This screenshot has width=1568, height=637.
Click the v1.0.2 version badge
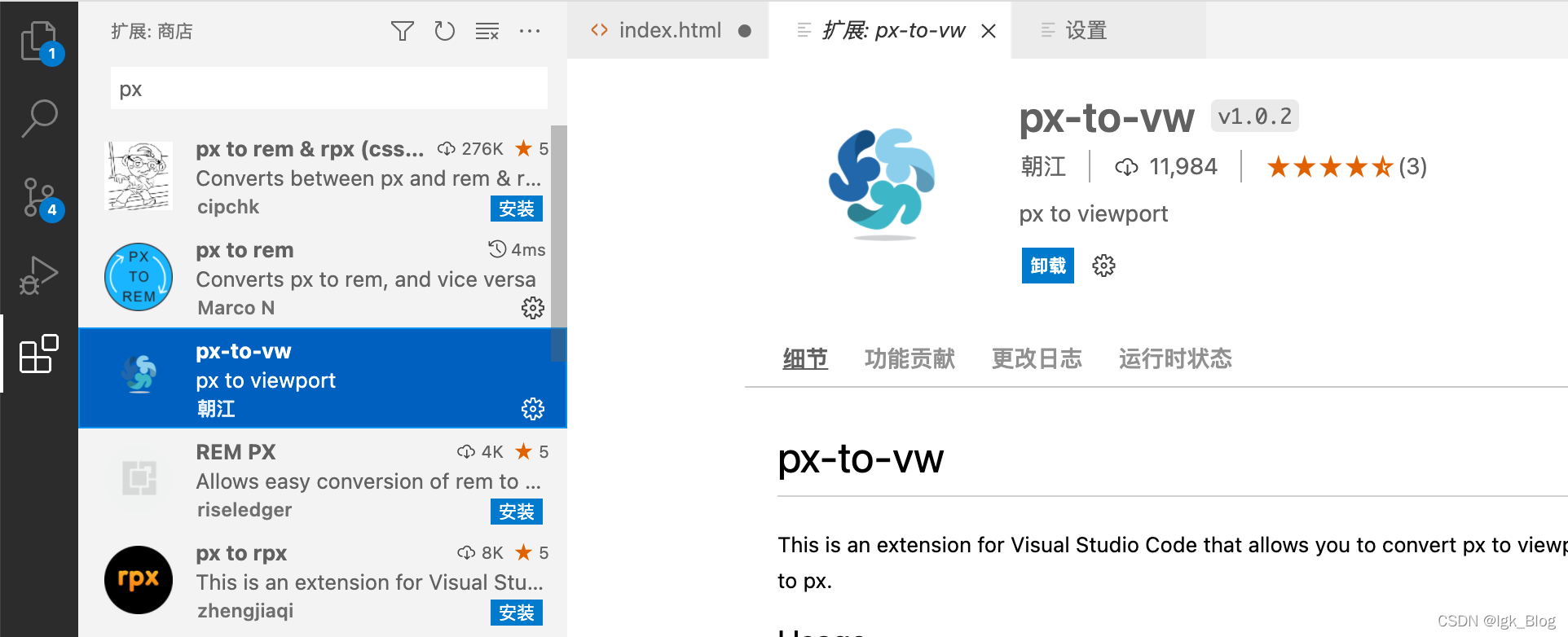[1255, 116]
